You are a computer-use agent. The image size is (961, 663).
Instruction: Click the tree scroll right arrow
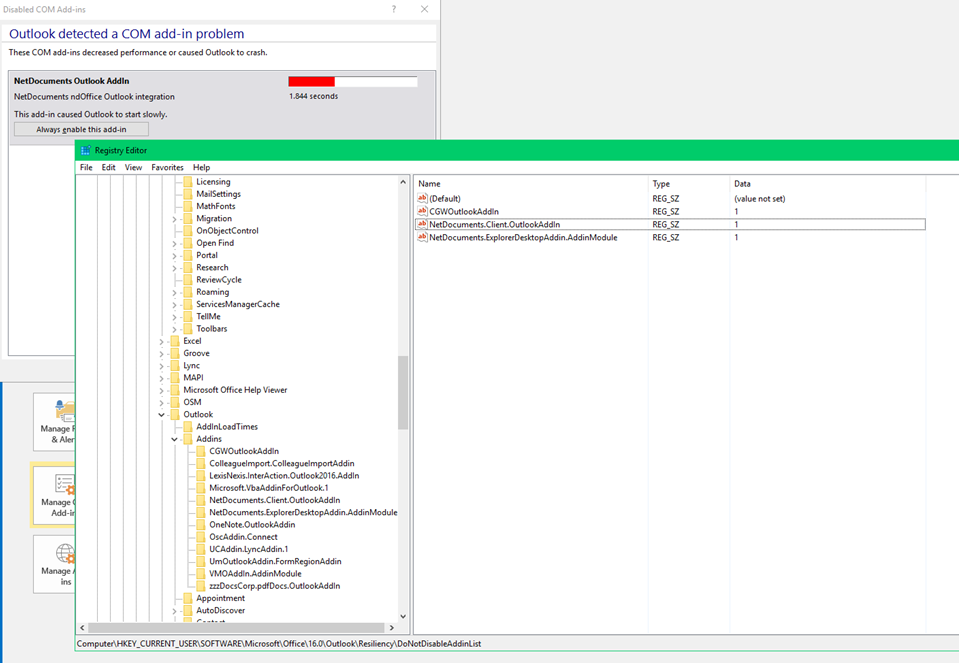[x=392, y=627]
